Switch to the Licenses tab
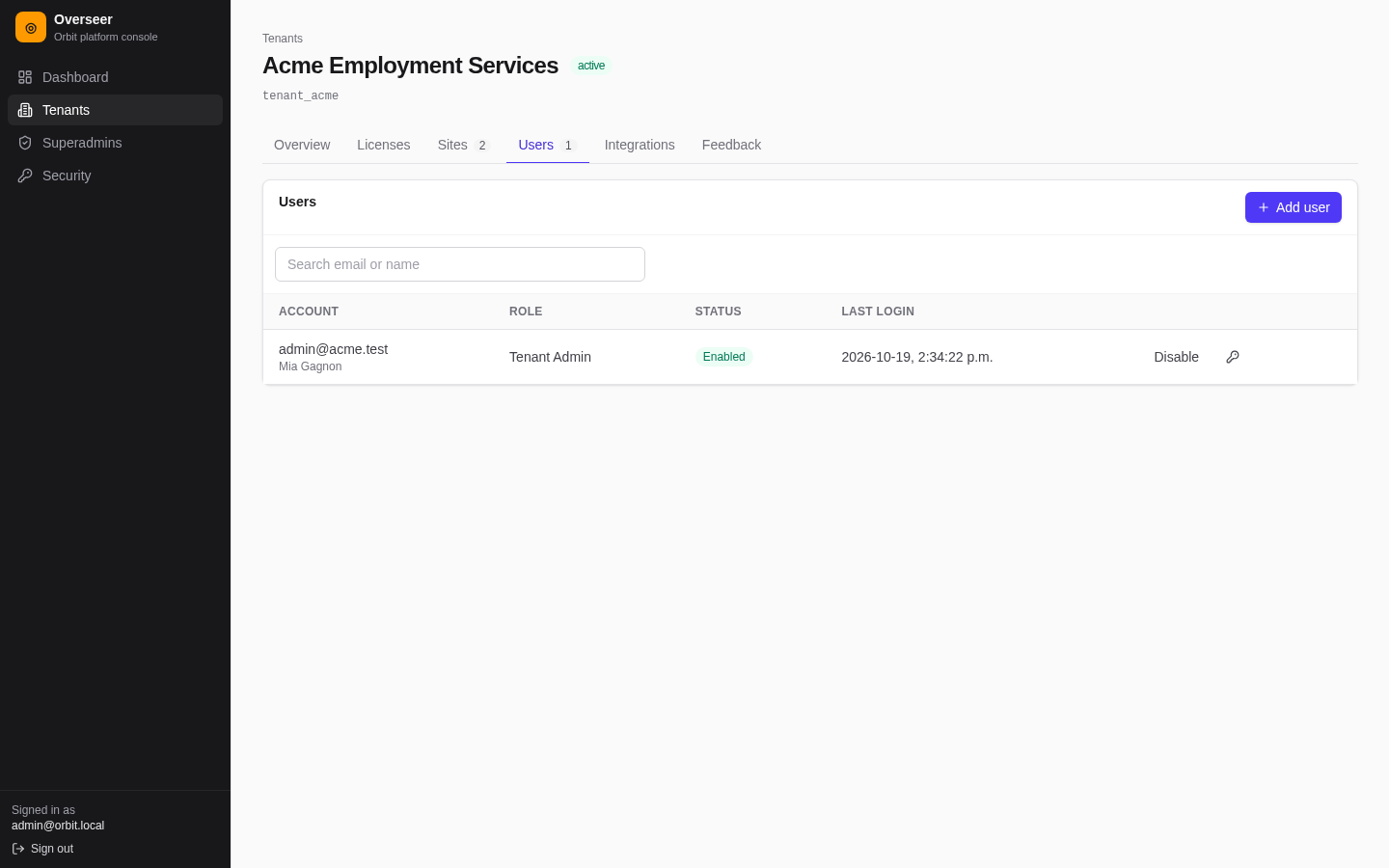The image size is (1389, 868). (x=384, y=145)
